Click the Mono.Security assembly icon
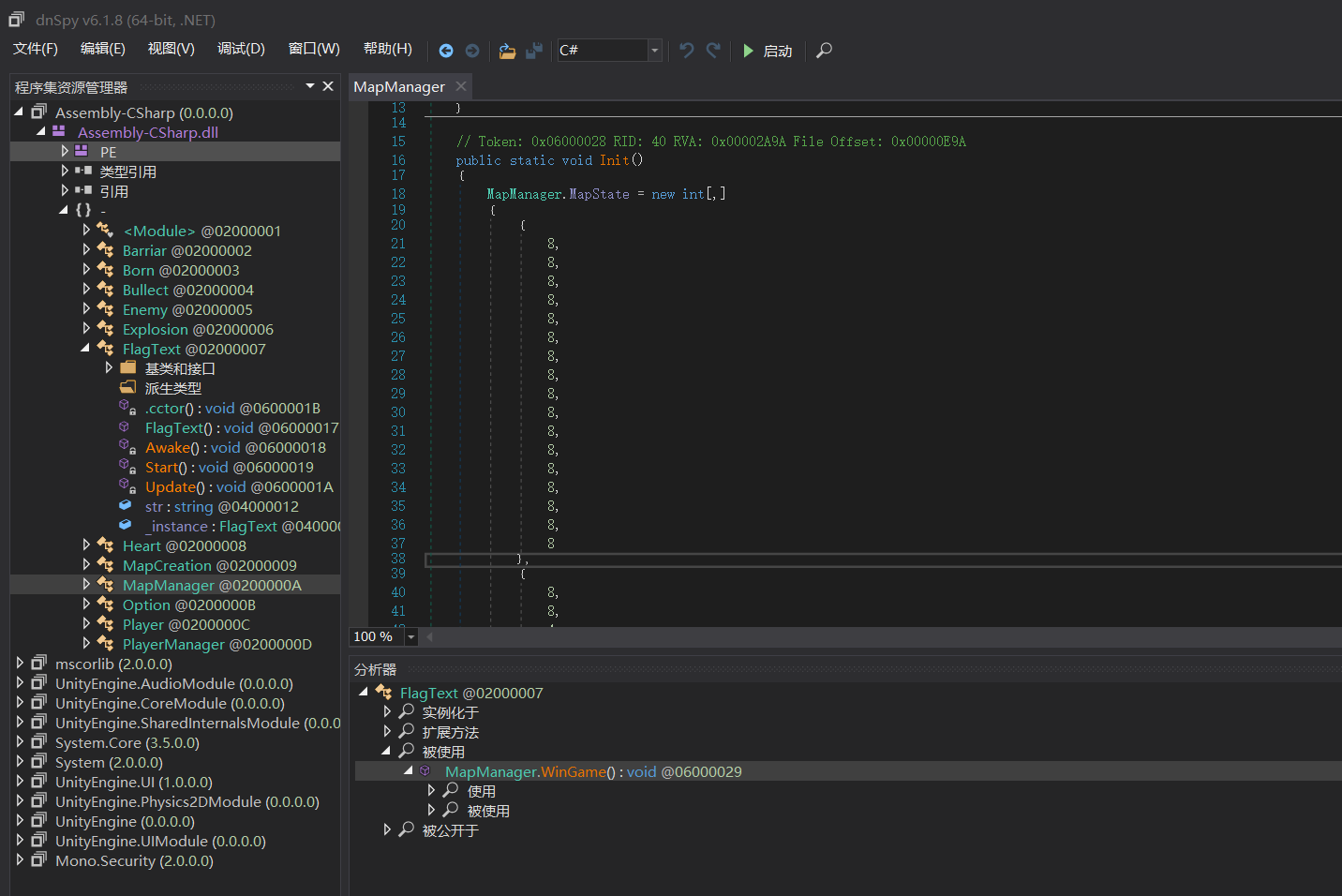The height and width of the screenshot is (896, 1342). (39, 859)
